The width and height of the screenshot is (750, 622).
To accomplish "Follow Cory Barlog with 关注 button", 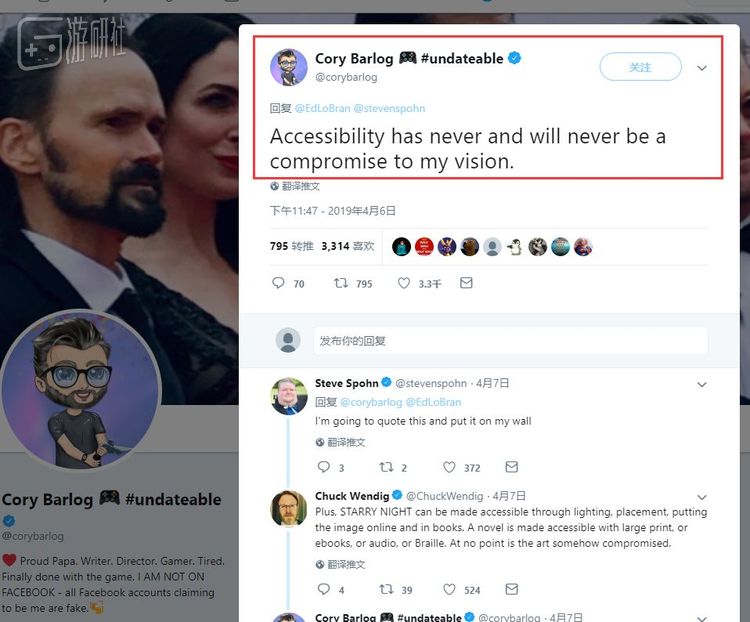I will point(640,67).
